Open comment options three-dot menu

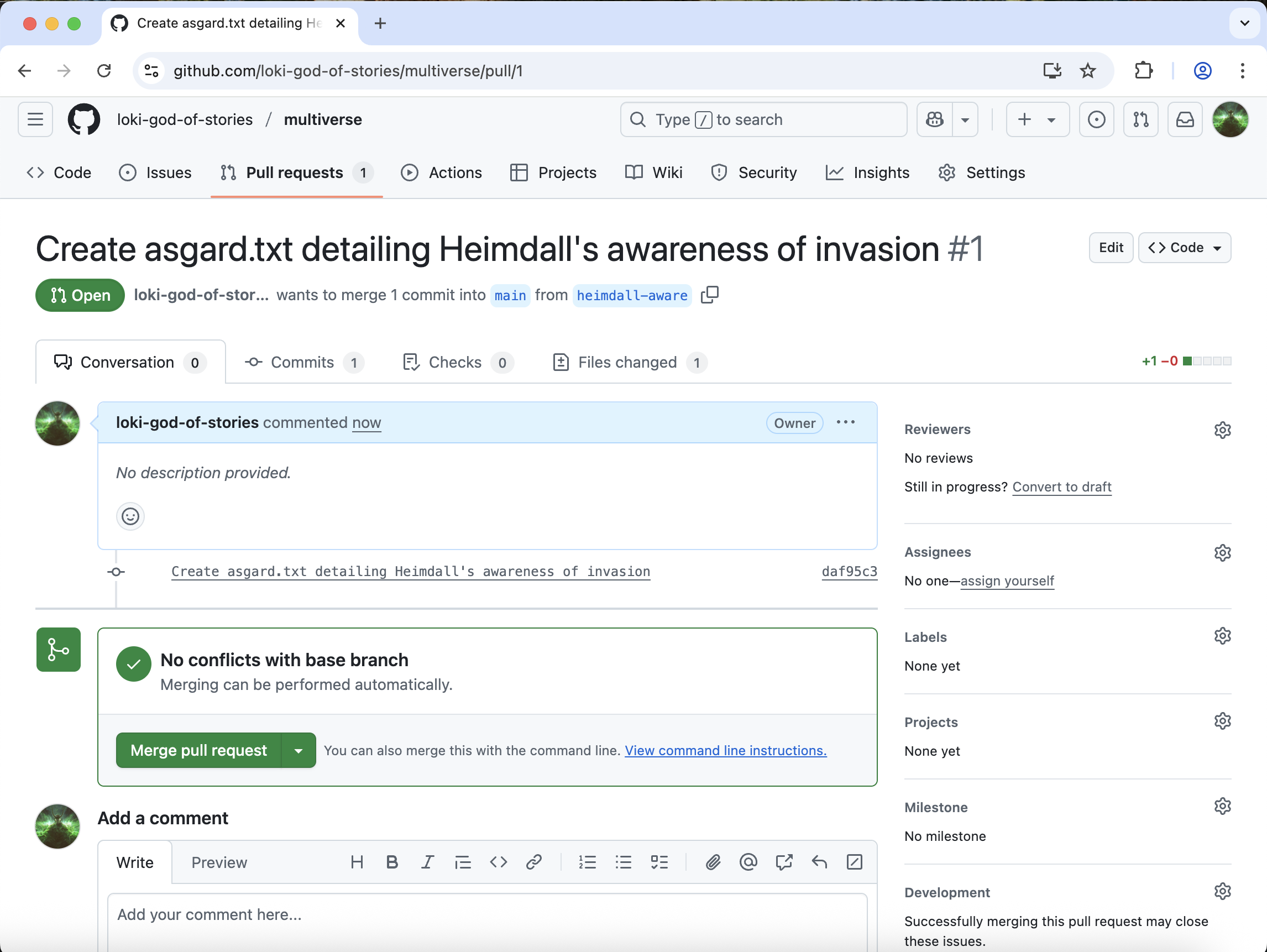pyautogui.click(x=845, y=422)
